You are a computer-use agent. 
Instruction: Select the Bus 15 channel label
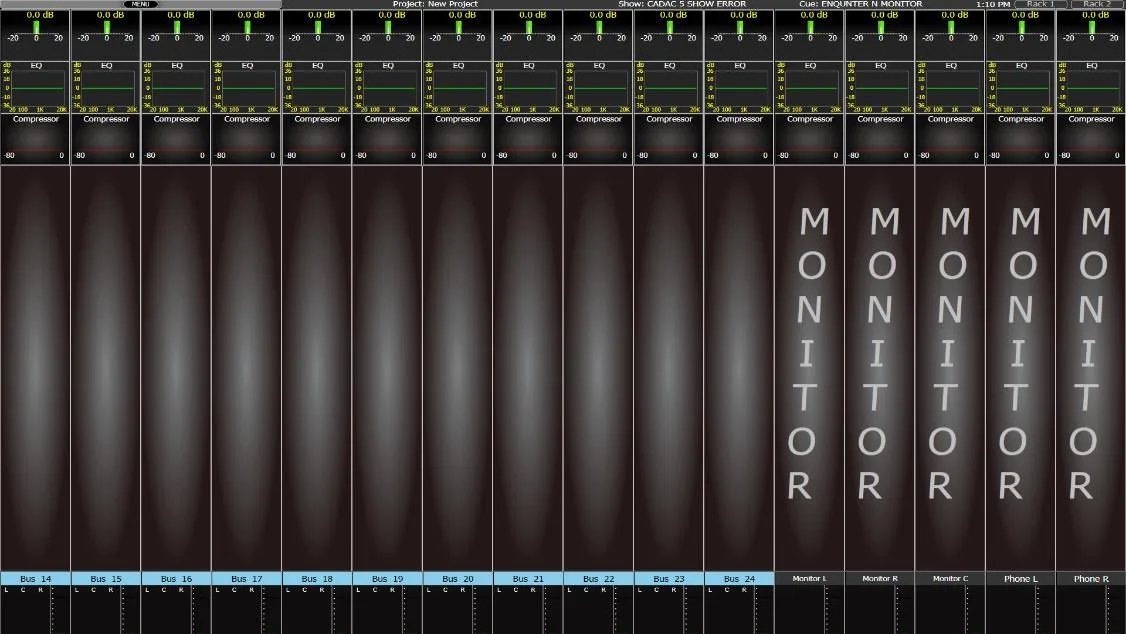106,578
